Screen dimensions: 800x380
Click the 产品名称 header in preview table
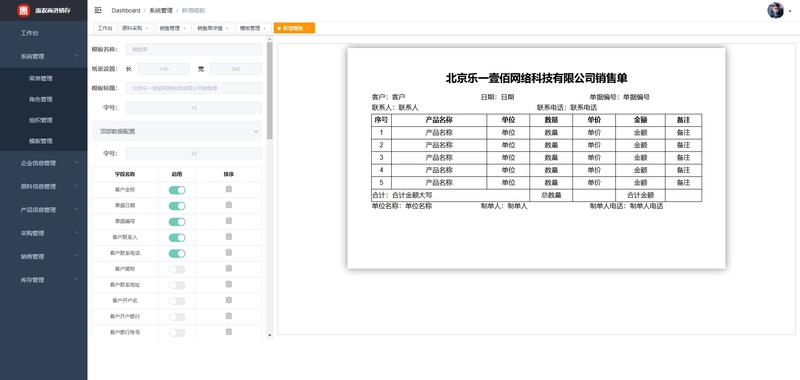[439, 120]
